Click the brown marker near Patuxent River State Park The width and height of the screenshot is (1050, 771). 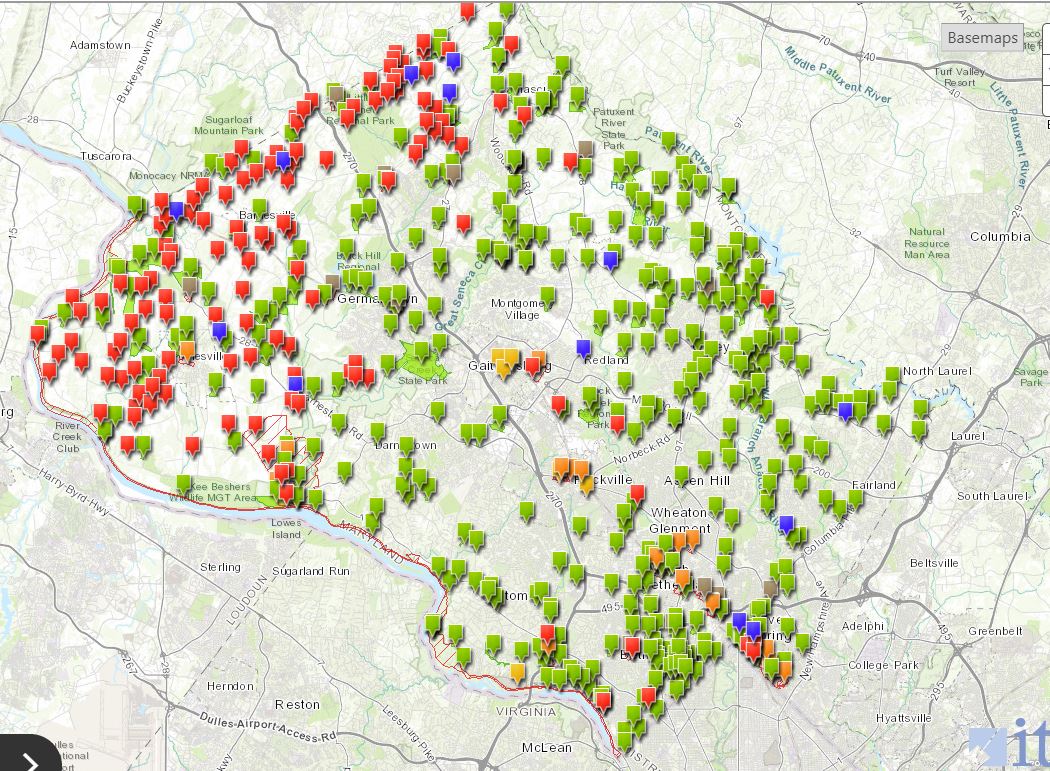coord(585,149)
